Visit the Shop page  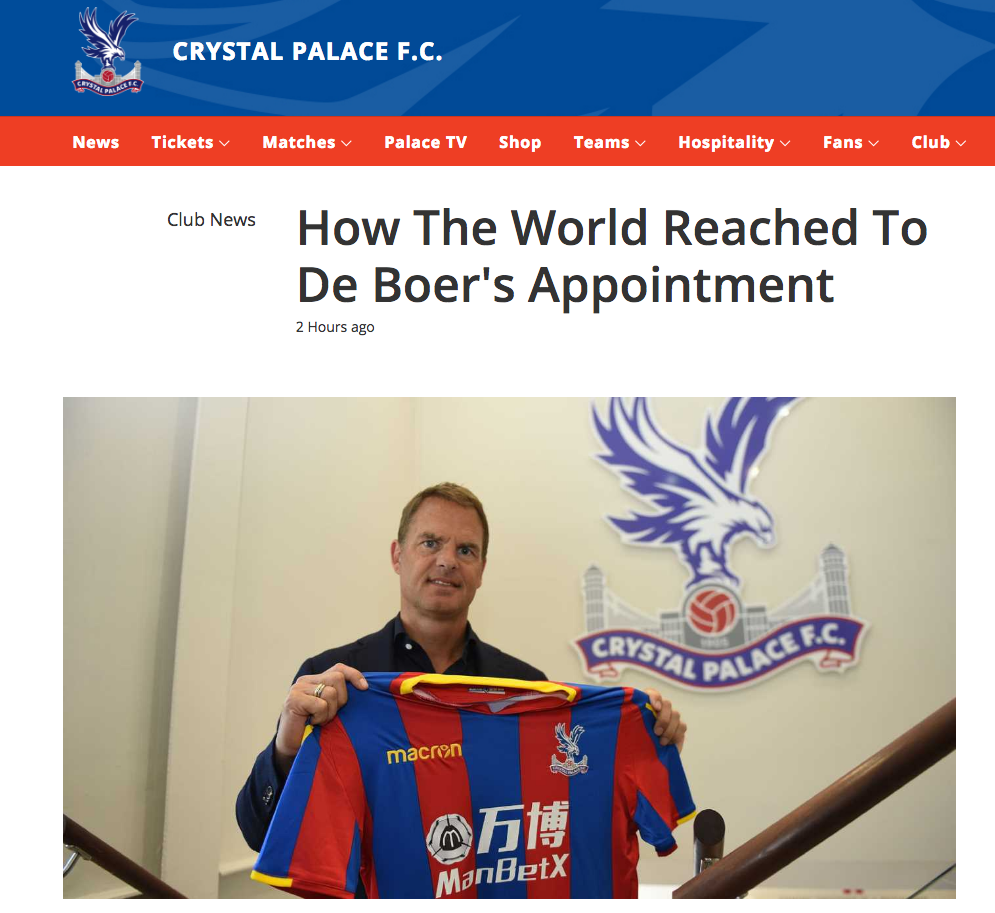pos(520,142)
